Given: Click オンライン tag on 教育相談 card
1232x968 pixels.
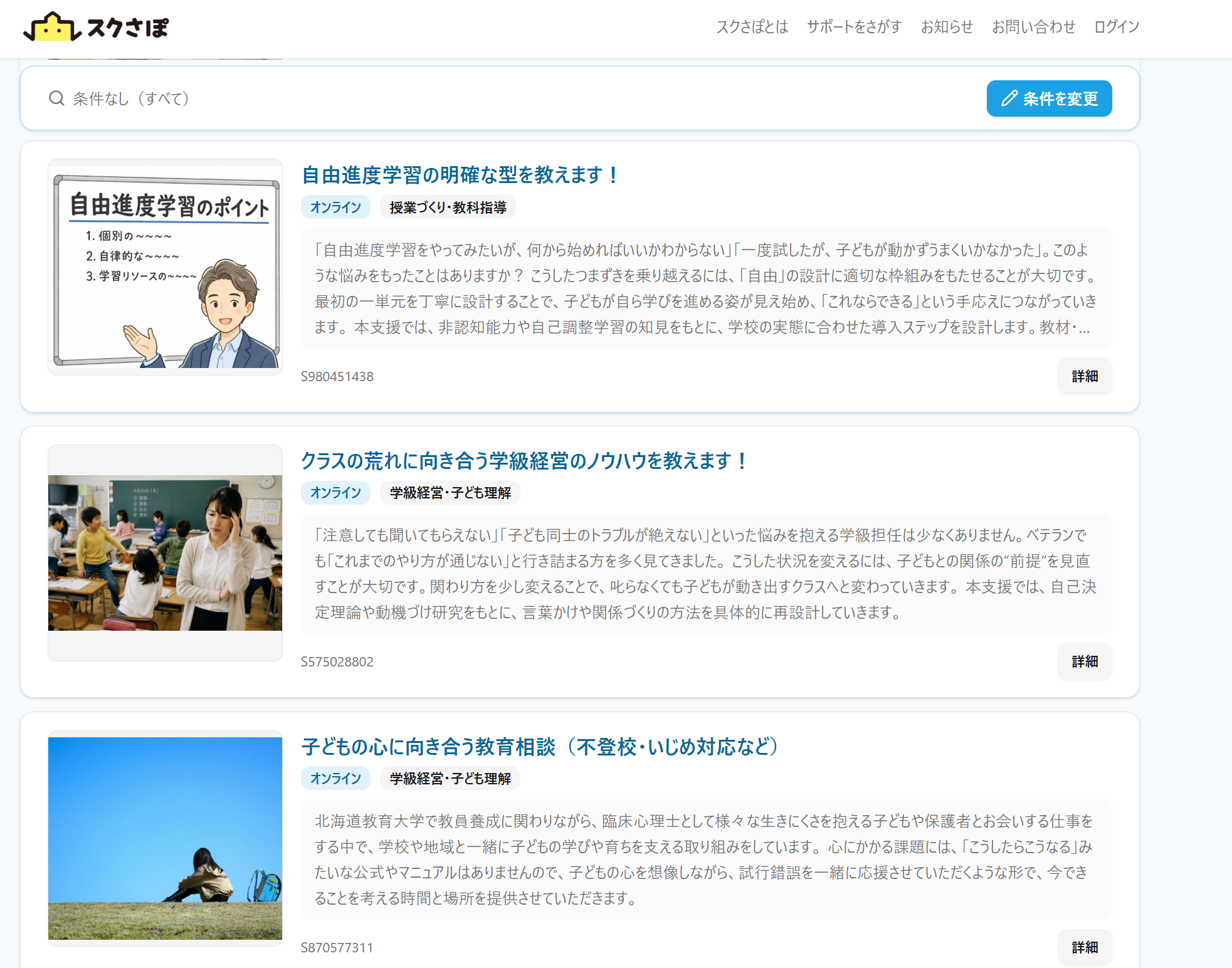Looking at the screenshot, I should [335, 779].
